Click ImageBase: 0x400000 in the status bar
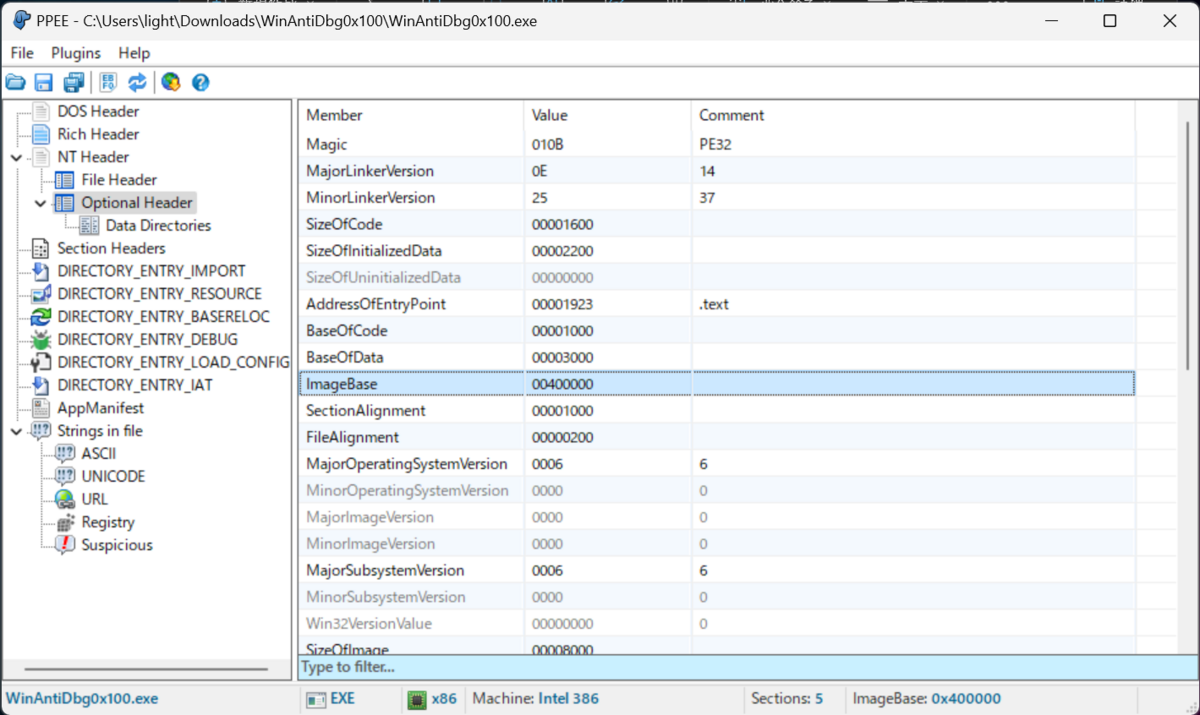The width and height of the screenshot is (1200, 715). click(x=925, y=698)
